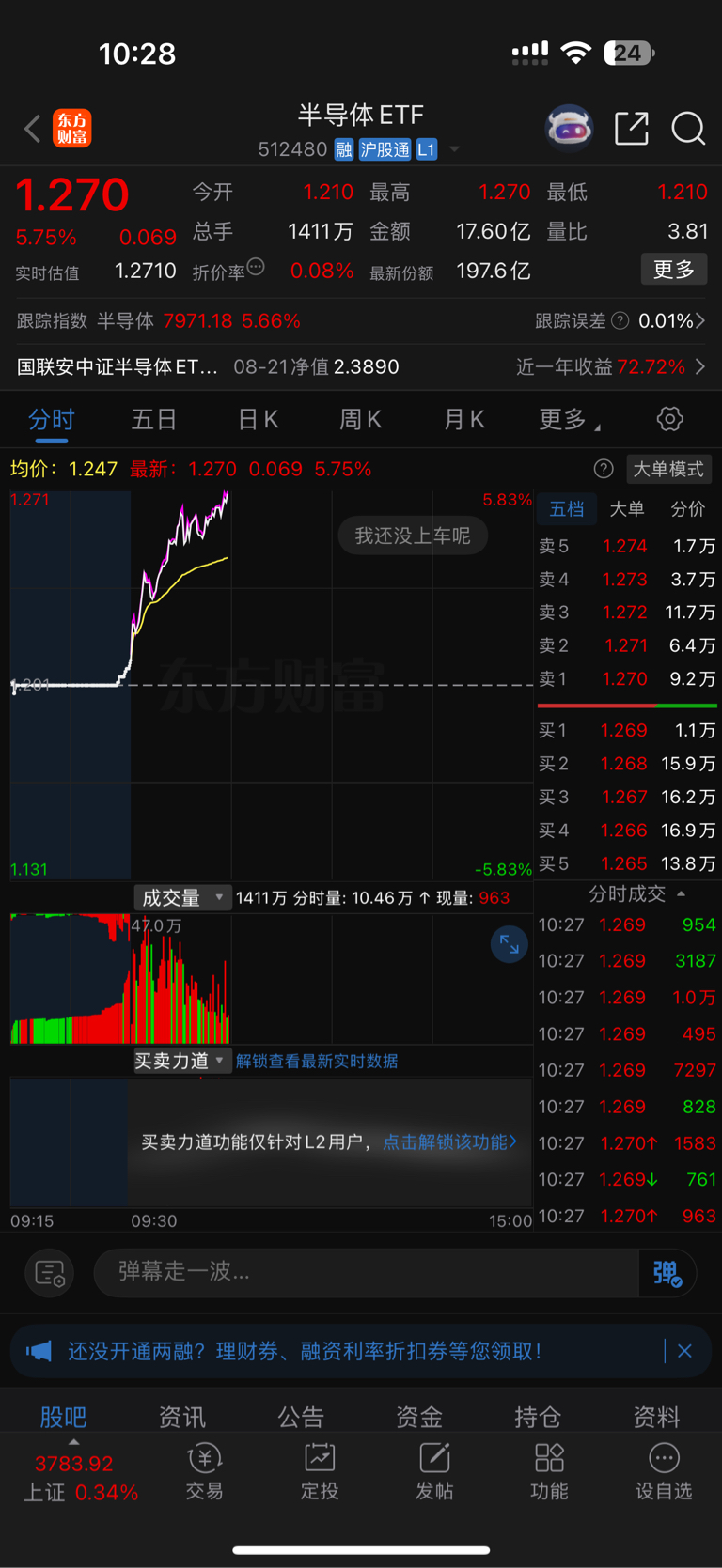
Task: Tap the volume bar chart area
Action: click(271, 977)
